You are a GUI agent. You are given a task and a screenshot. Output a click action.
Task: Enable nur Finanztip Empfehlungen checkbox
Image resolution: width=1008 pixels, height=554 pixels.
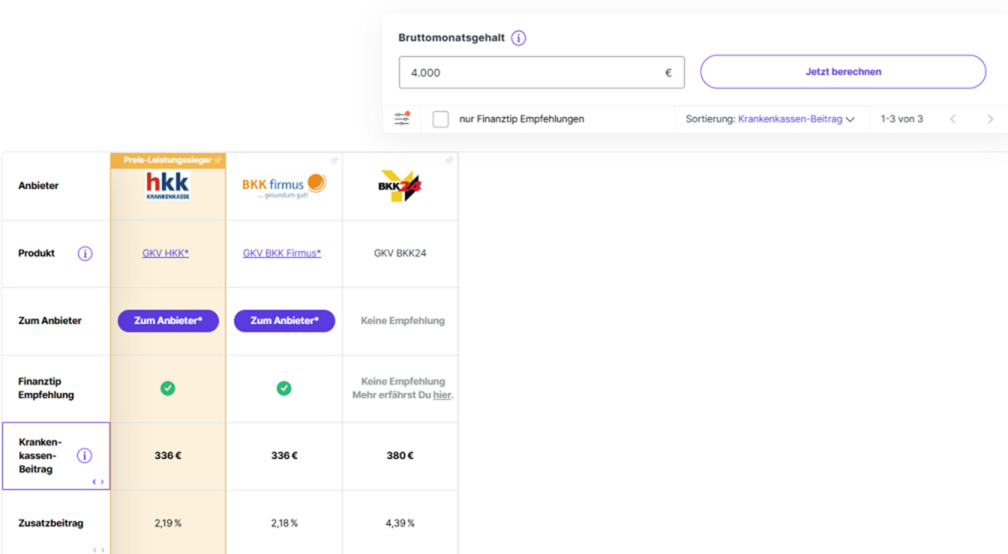pyautogui.click(x=440, y=119)
